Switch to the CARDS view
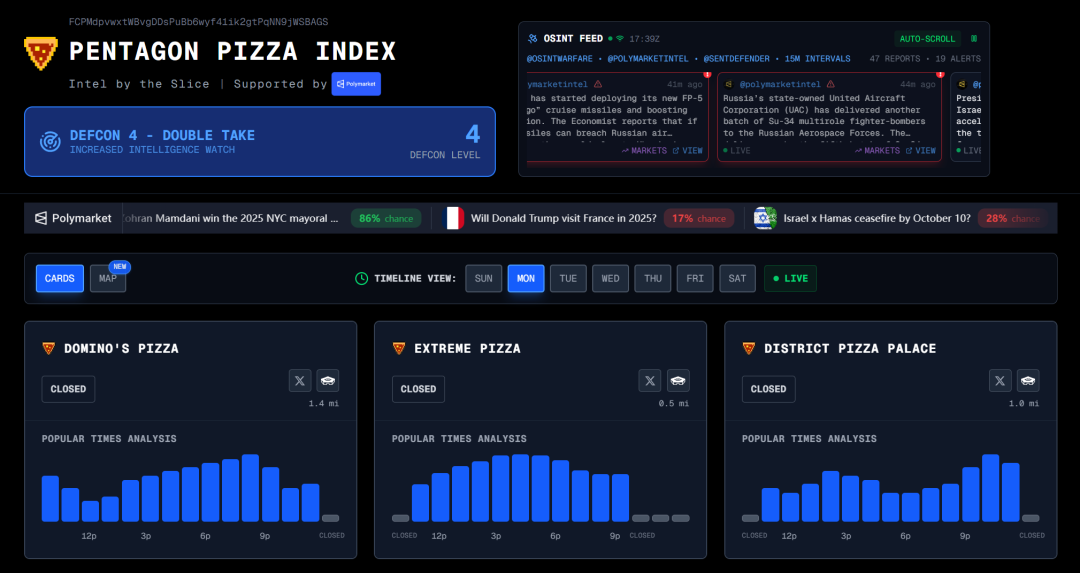Screen dimensions: 1080x573 click(x=60, y=279)
